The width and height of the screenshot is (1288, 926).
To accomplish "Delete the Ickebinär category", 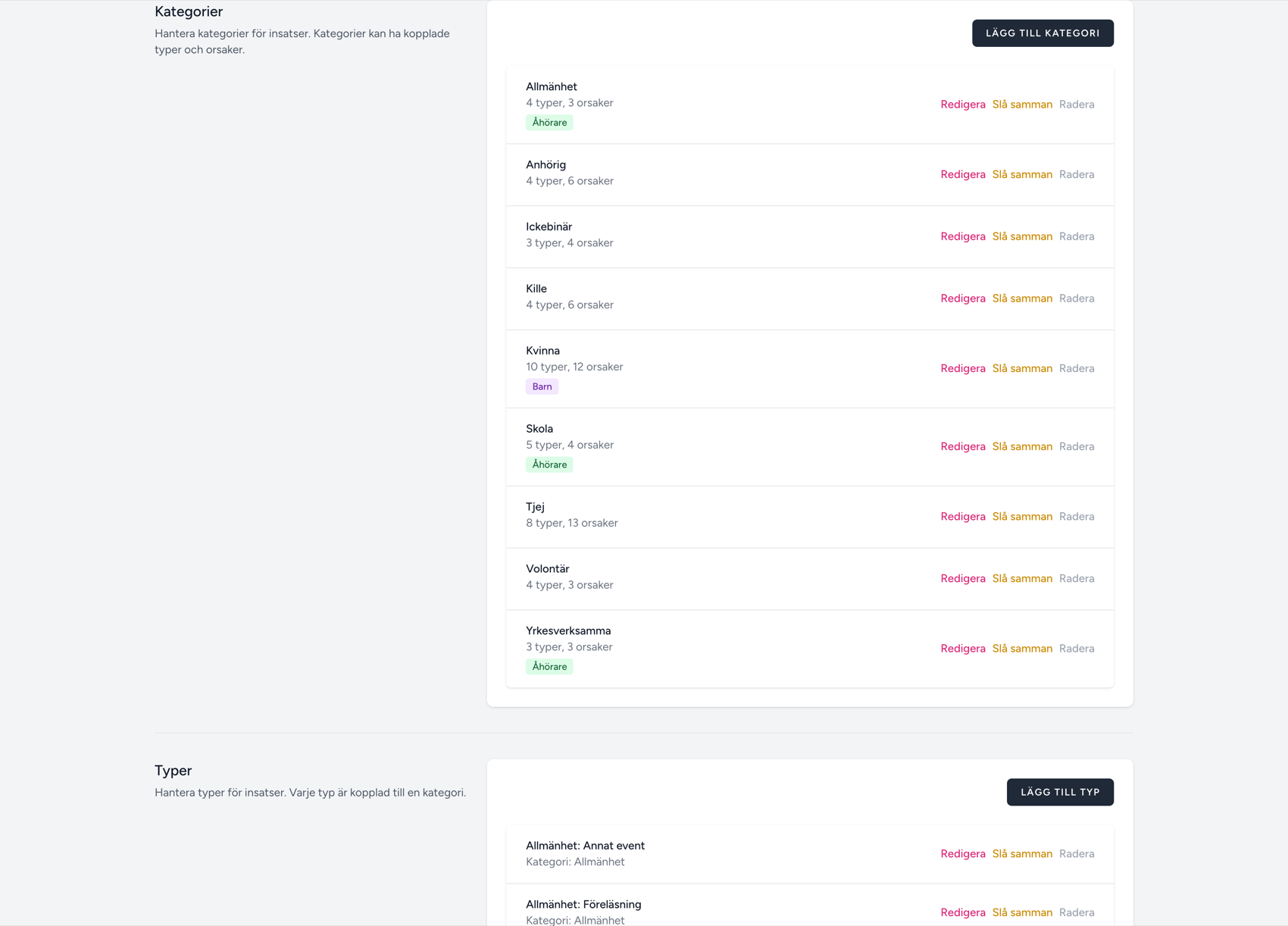I will pyautogui.click(x=1077, y=236).
